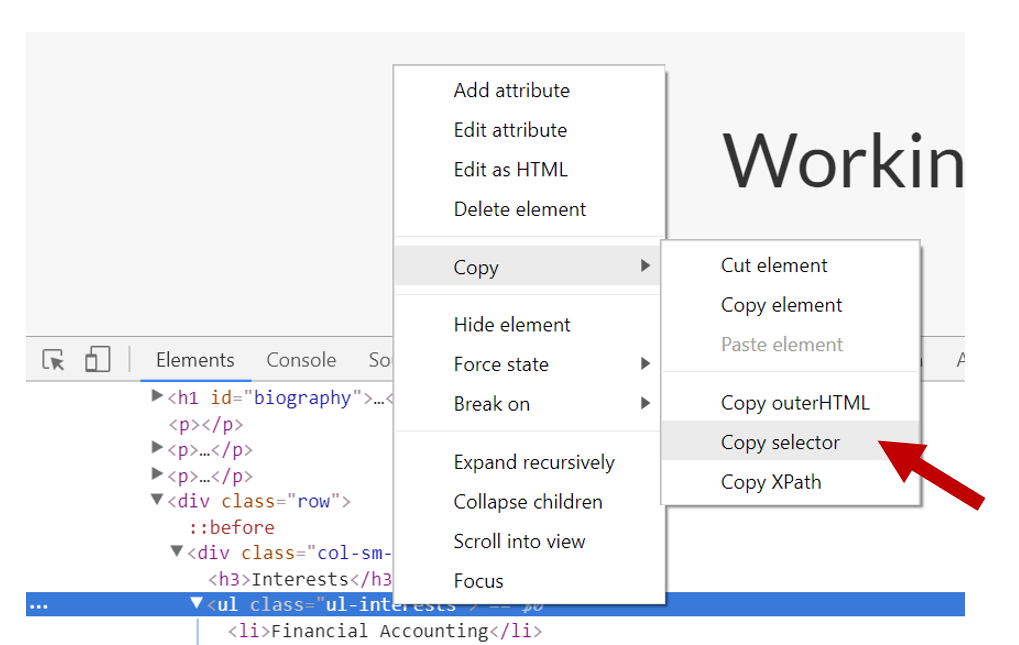This screenshot has width=1019, height=645.
Task: Select Copy XPath option
Action: pos(771,481)
